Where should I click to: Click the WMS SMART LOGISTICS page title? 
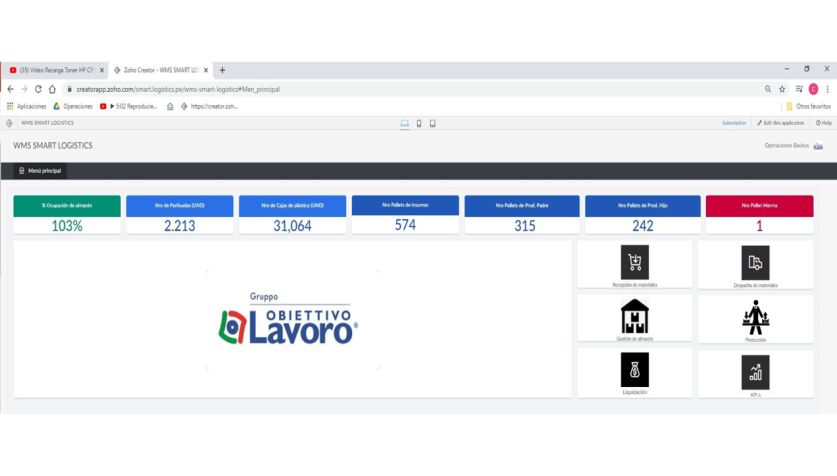[53, 146]
